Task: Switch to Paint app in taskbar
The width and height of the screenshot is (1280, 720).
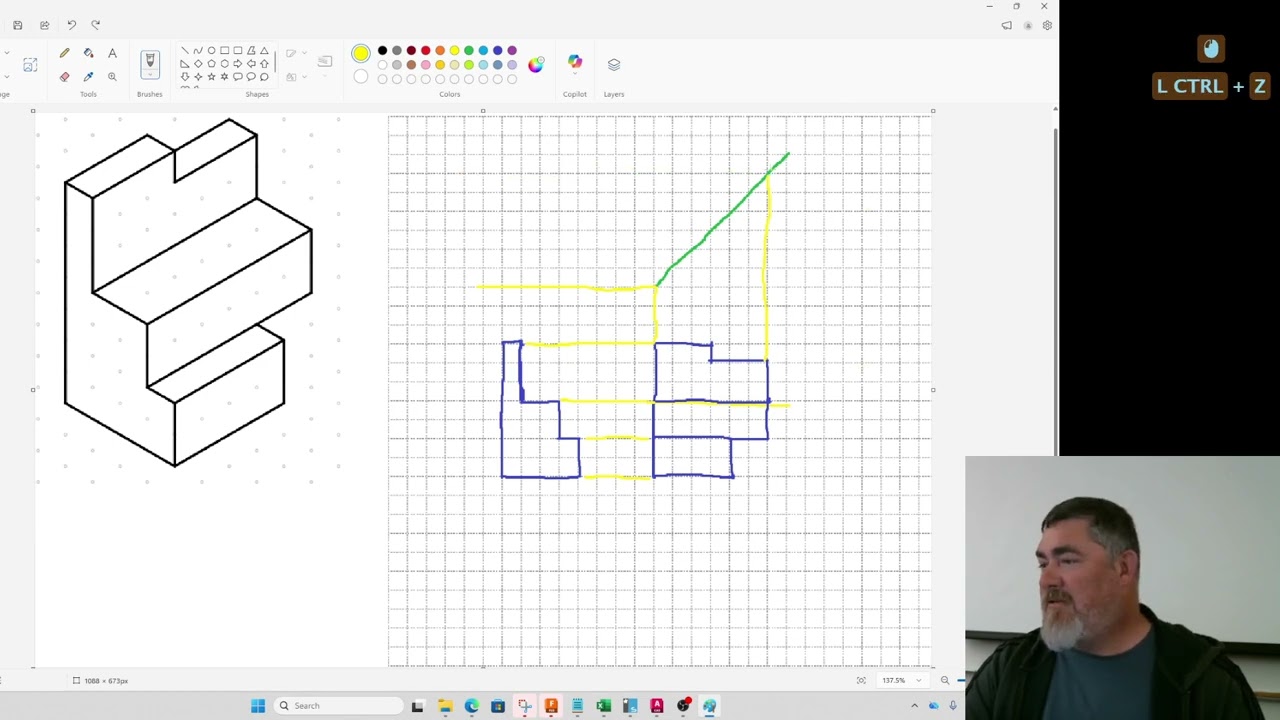Action: tap(709, 706)
